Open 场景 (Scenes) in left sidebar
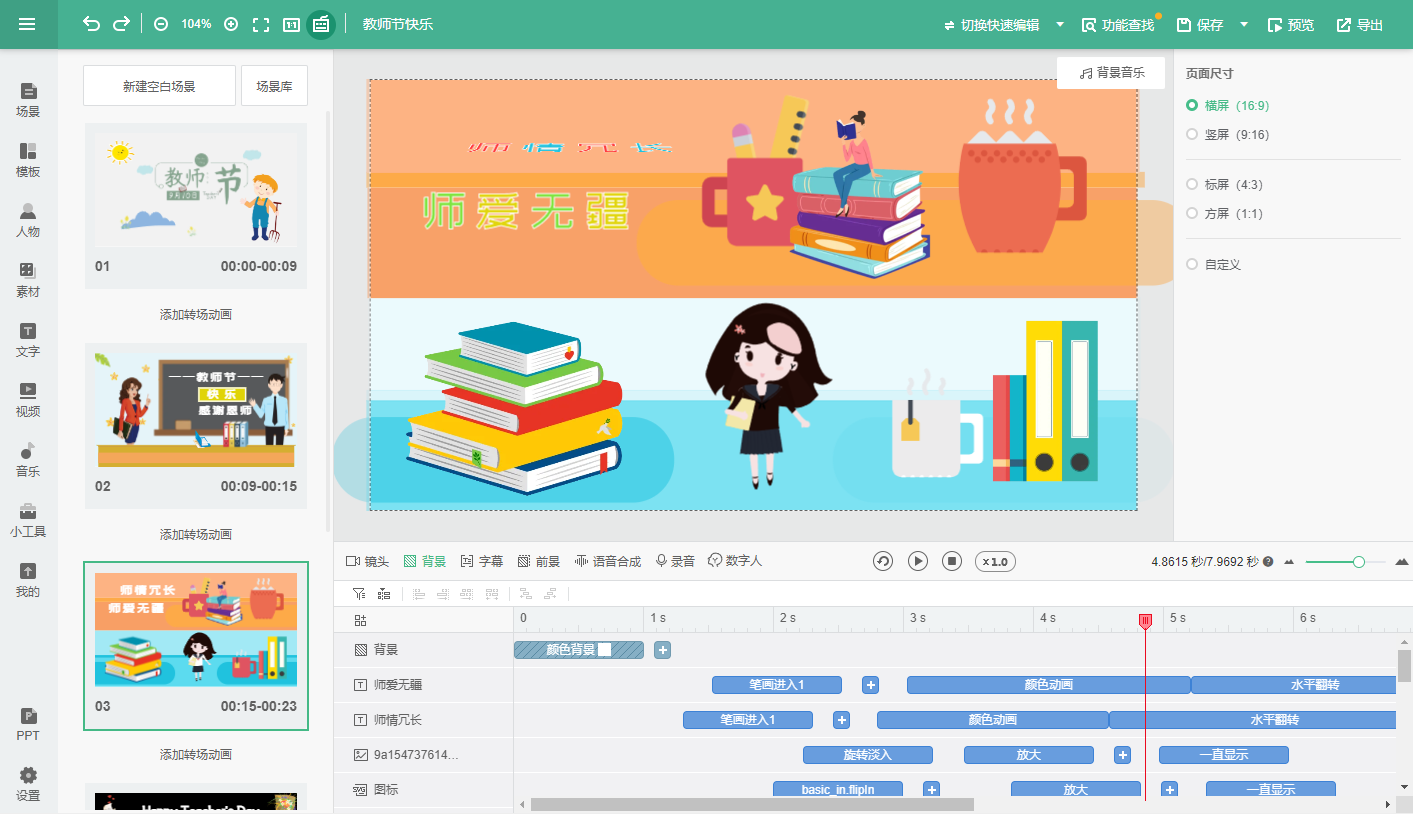The width and height of the screenshot is (1413, 814). pos(28,100)
